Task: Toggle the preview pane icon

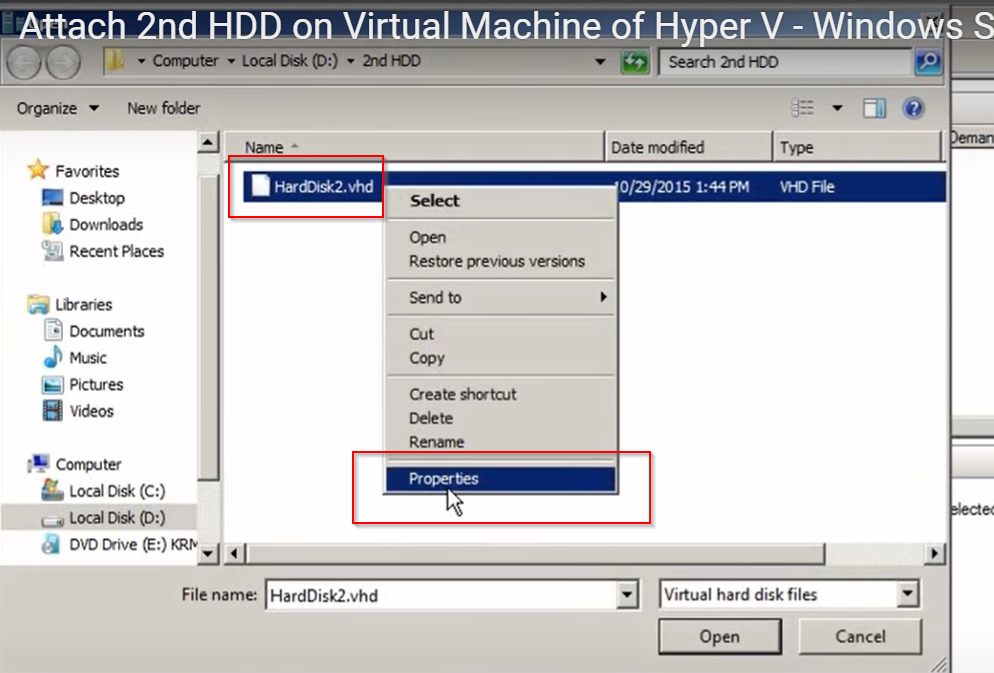Action: 874,108
